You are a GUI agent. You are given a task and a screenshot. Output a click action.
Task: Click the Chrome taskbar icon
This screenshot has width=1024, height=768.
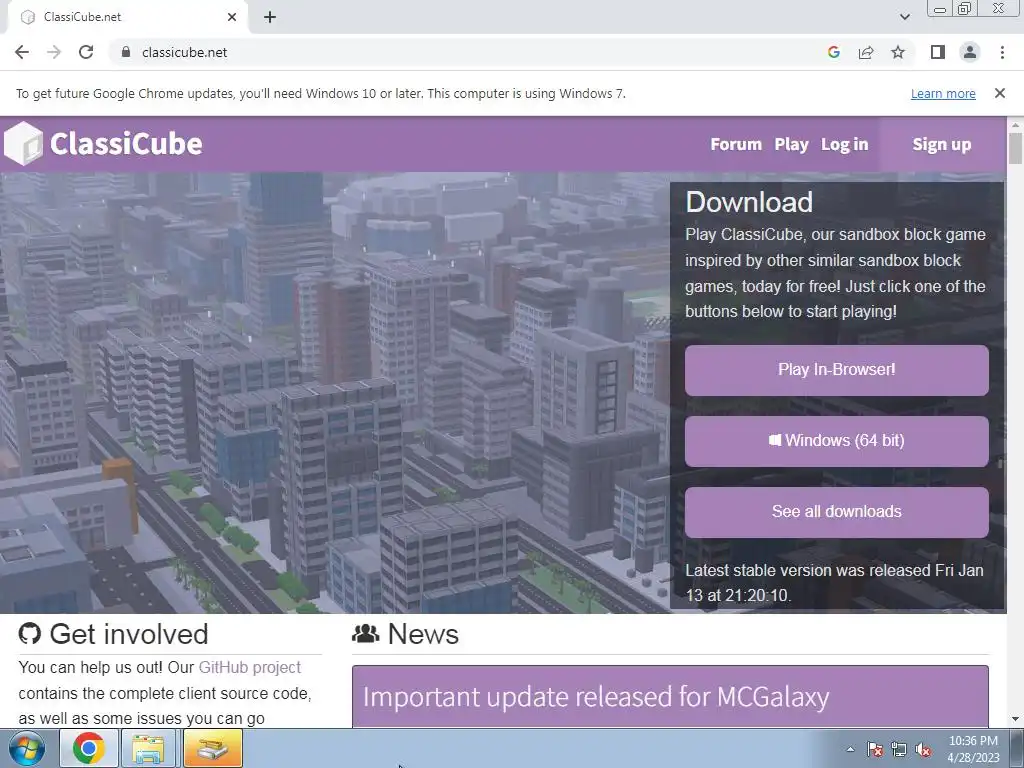click(89, 749)
